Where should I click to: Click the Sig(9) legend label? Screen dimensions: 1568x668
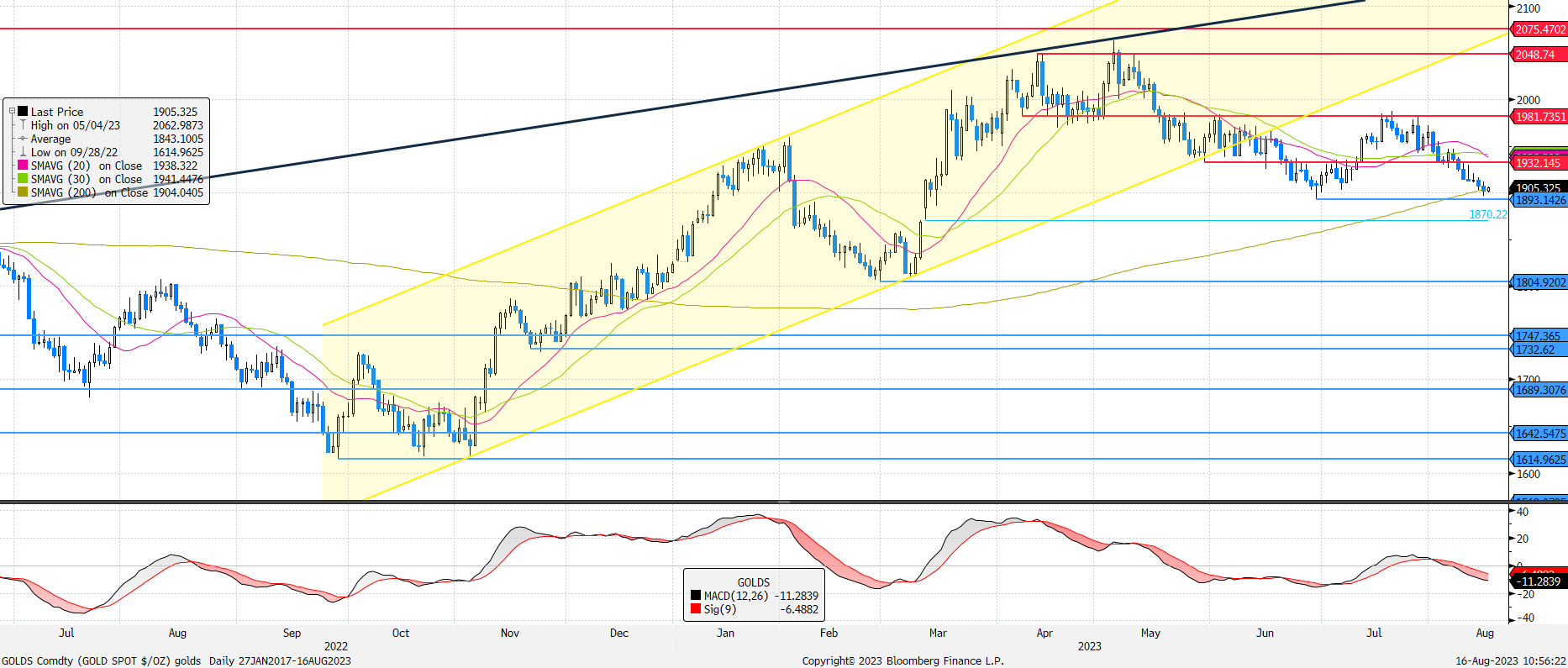pyautogui.click(x=720, y=609)
